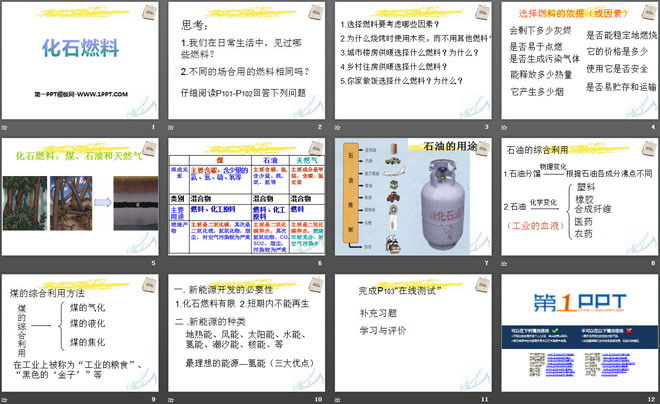660x404 pixels.
Task: Click the animation star icon under slide 8
Action: pyautogui.click(x=504, y=263)
